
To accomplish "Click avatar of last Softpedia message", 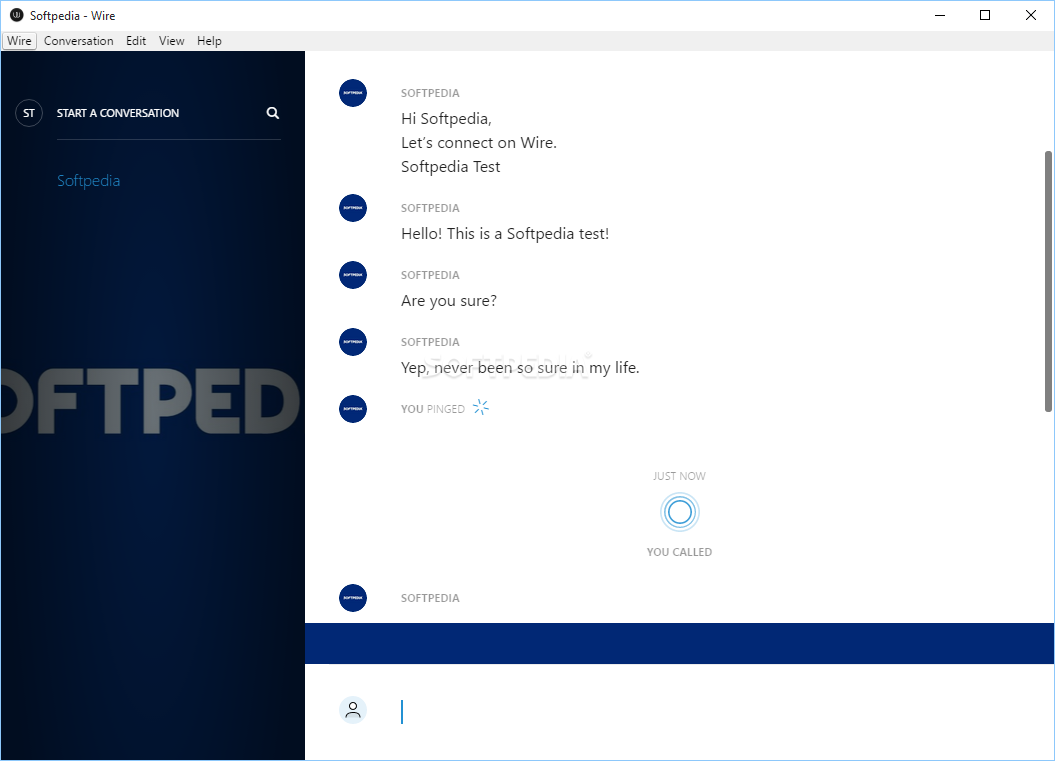I will coord(353,598).
